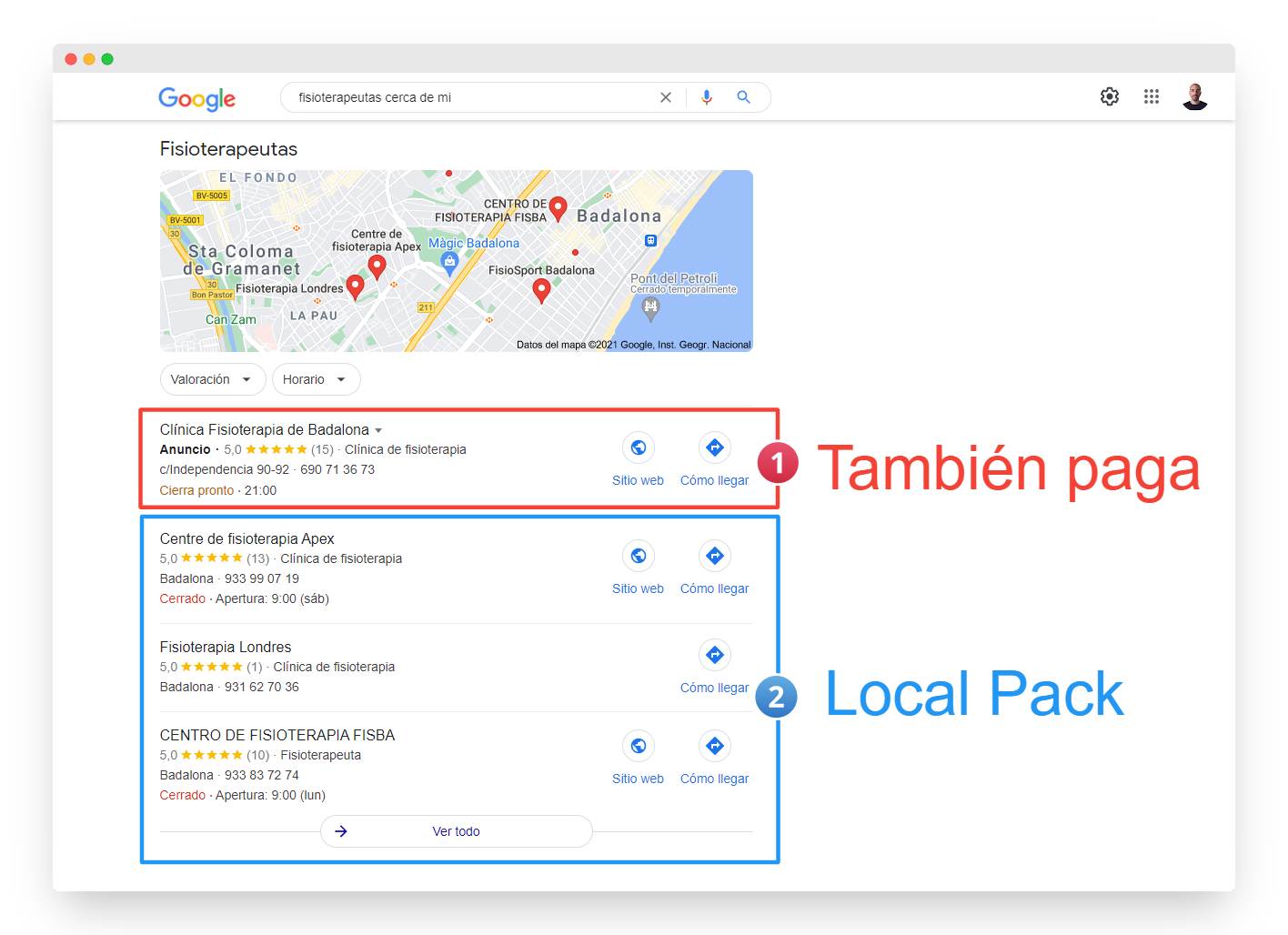Click phone number 933 99 07 19

pyautogui.click(x=262, y=578)
